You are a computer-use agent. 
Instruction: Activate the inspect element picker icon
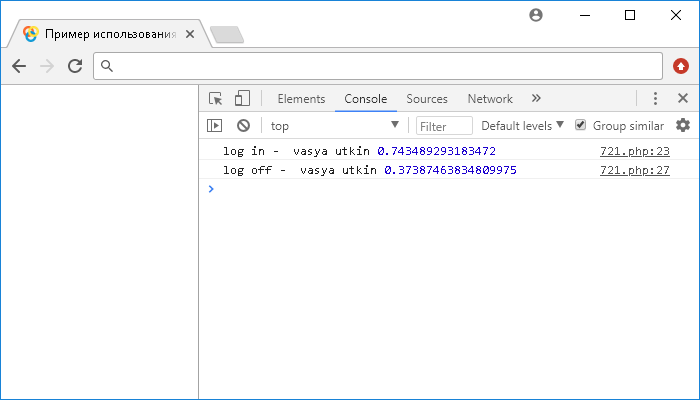click(216, 99)
